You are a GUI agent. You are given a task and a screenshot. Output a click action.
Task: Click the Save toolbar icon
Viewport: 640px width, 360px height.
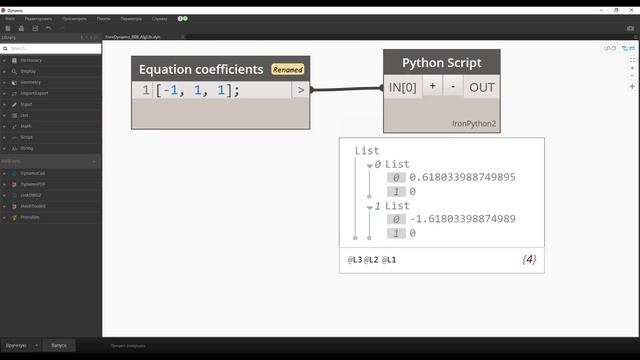(35, 28)
